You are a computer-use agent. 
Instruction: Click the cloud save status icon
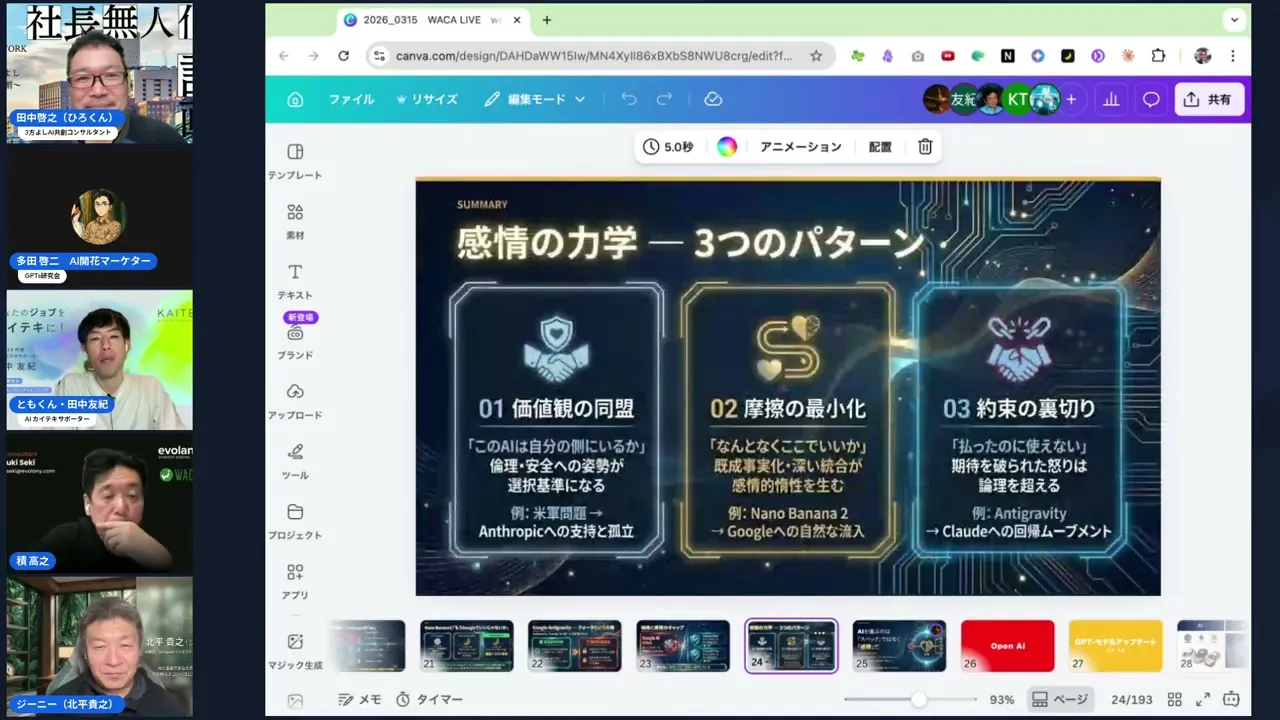713,99
